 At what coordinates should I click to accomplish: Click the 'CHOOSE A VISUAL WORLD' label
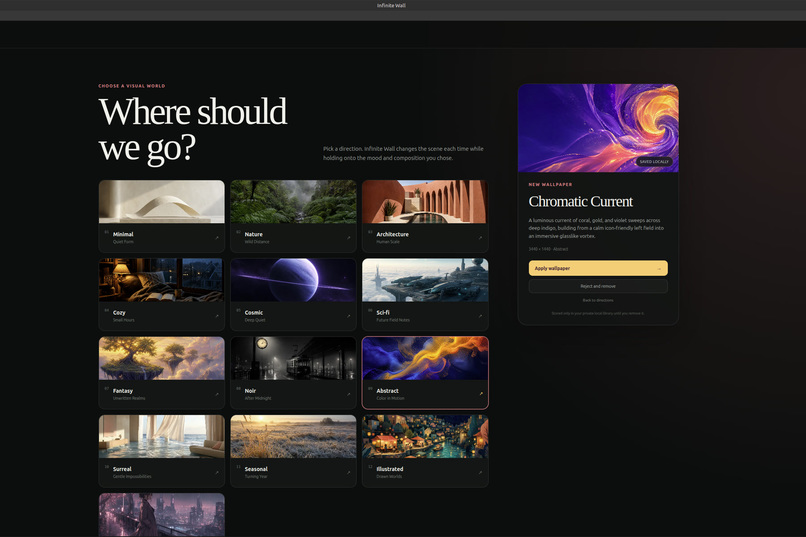pyautogui.click(x=132, y=86)
